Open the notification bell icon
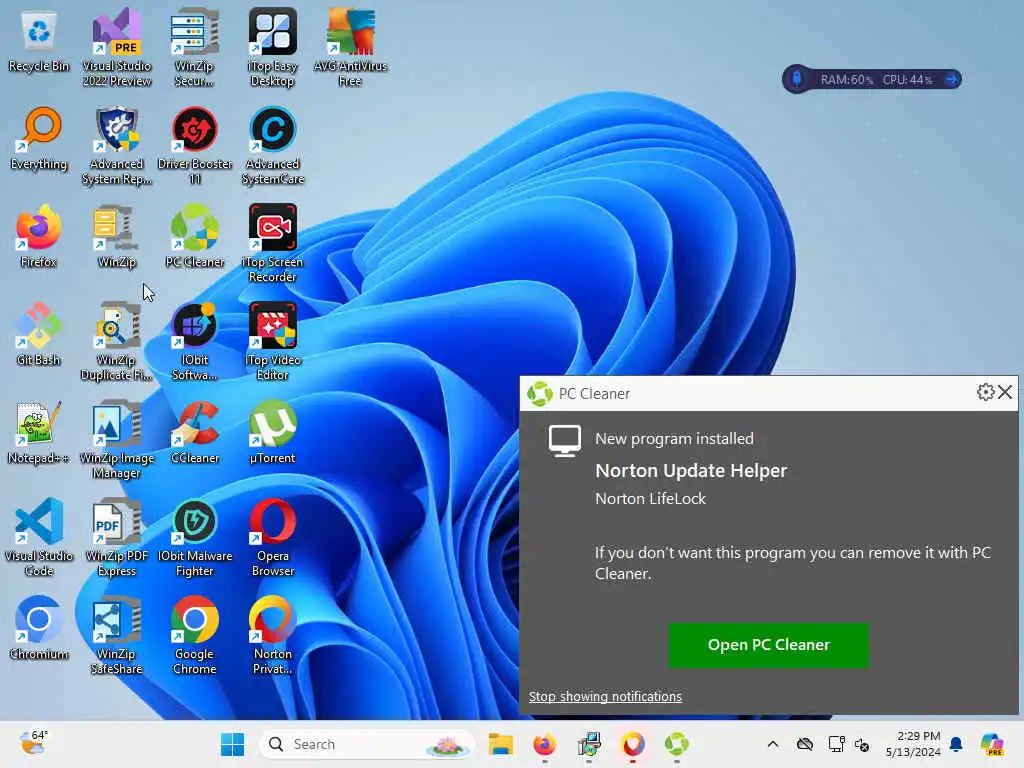 point(957,744)
